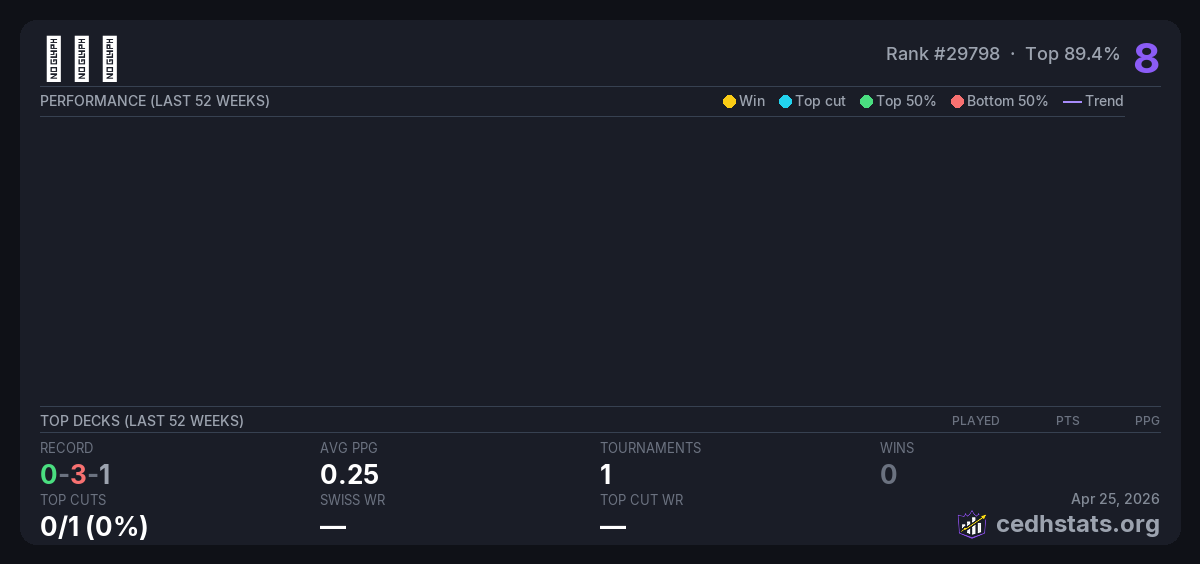This screenshot has height=564, width=1200.
Task: Sort by the PPG column header
Action: (x=1147, y=421)
